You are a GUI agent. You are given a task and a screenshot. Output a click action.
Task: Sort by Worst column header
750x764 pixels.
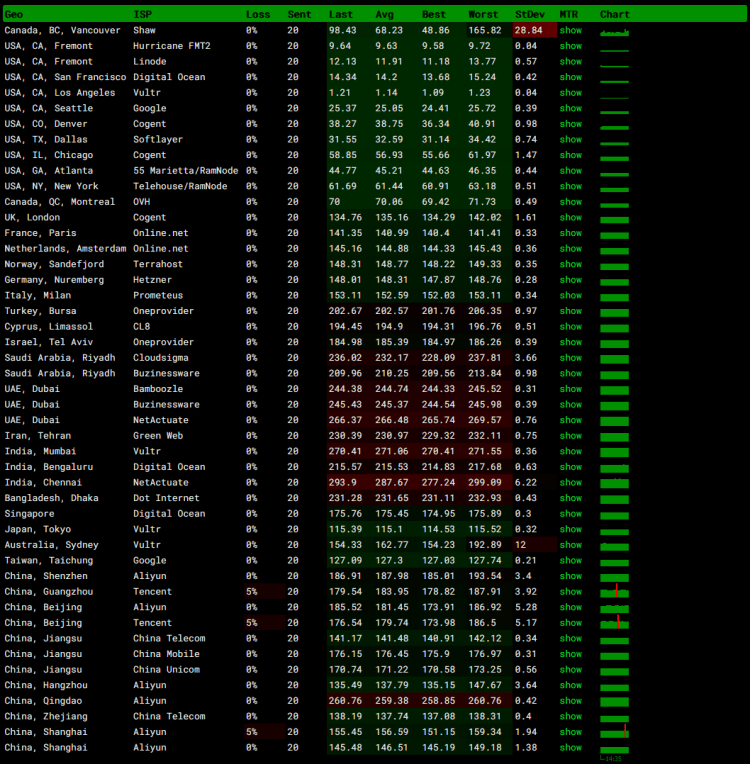[483, 14]
